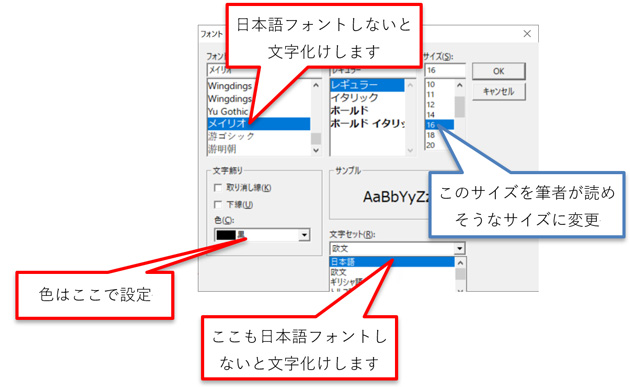Click the black color swatch

(226, 235)
